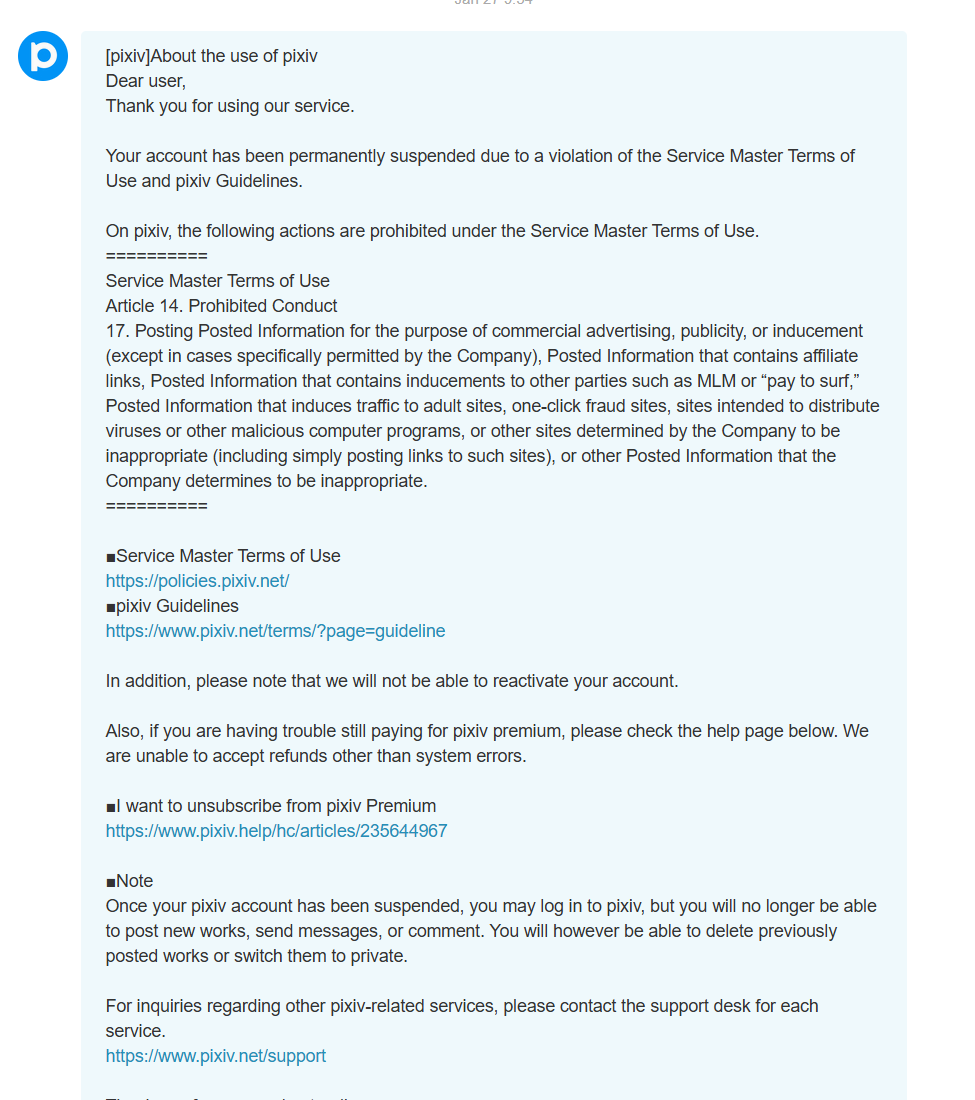Click the first '==========' divider line

156,256
